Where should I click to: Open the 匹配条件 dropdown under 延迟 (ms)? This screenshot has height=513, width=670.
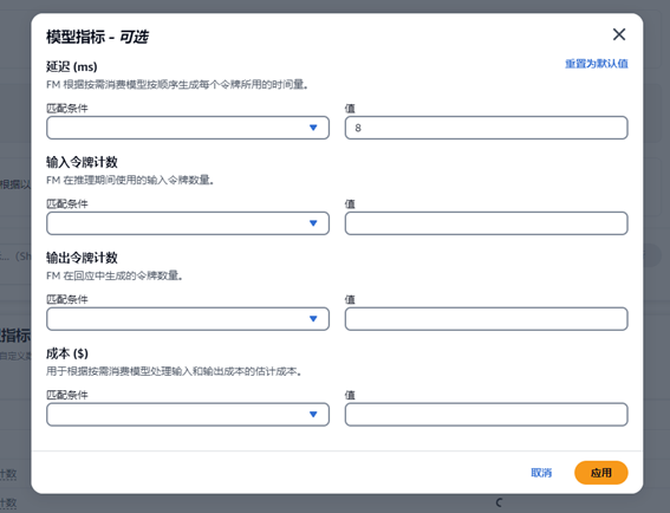click(187, 128)
